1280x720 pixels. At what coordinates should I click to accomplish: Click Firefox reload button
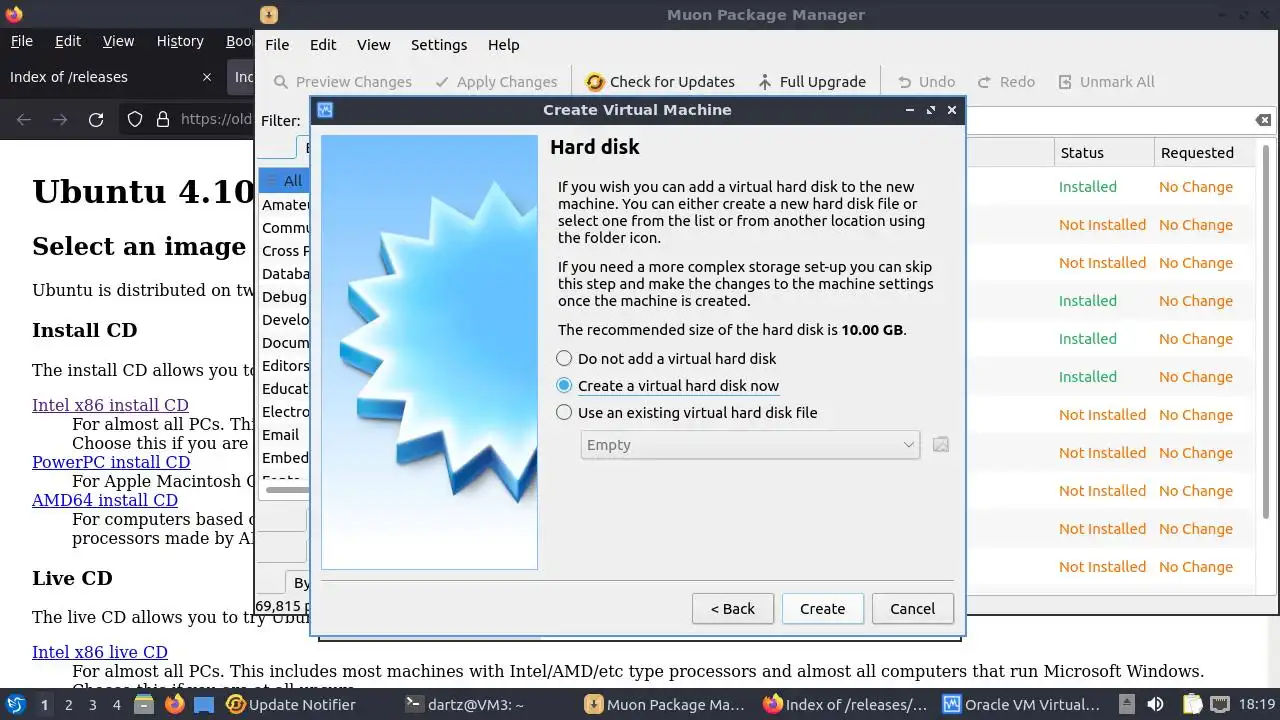pyautogui.click(x=96, y=120)
